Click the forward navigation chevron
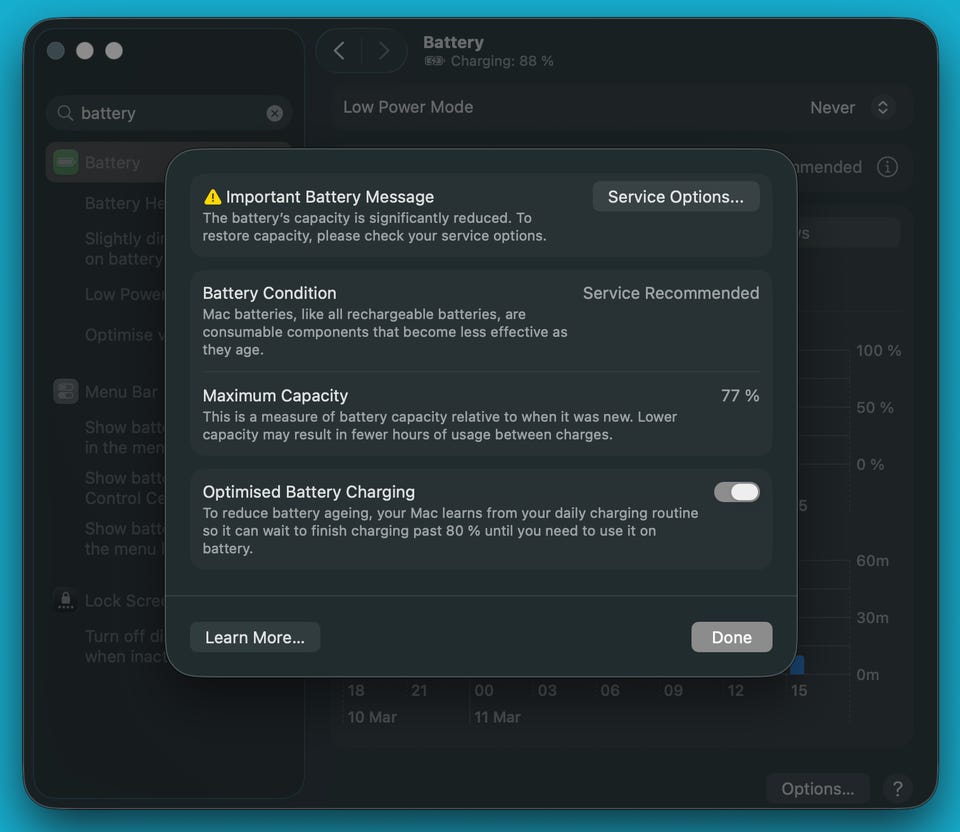This screenshot has height=832, width=960. coord(384,51)
